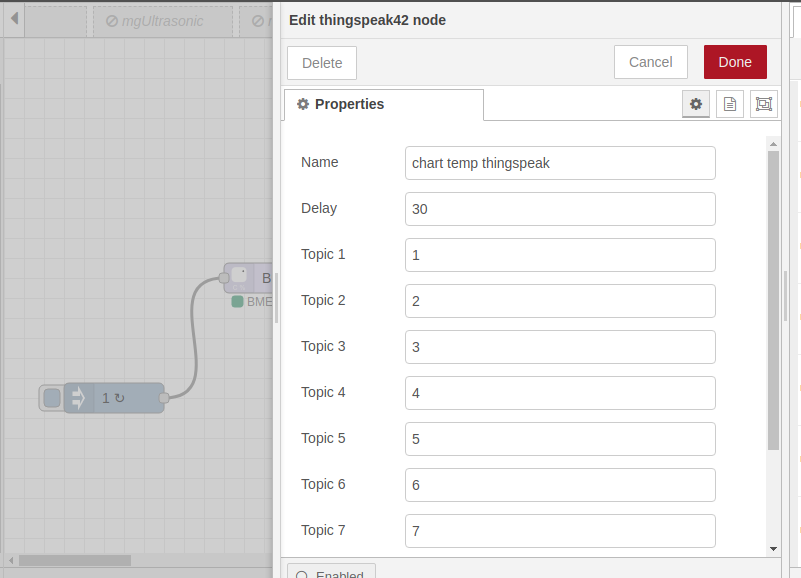Select the mgUltrasonic flow tab
This screenshot has width=801, height=578.
click(x=163, y=20)
